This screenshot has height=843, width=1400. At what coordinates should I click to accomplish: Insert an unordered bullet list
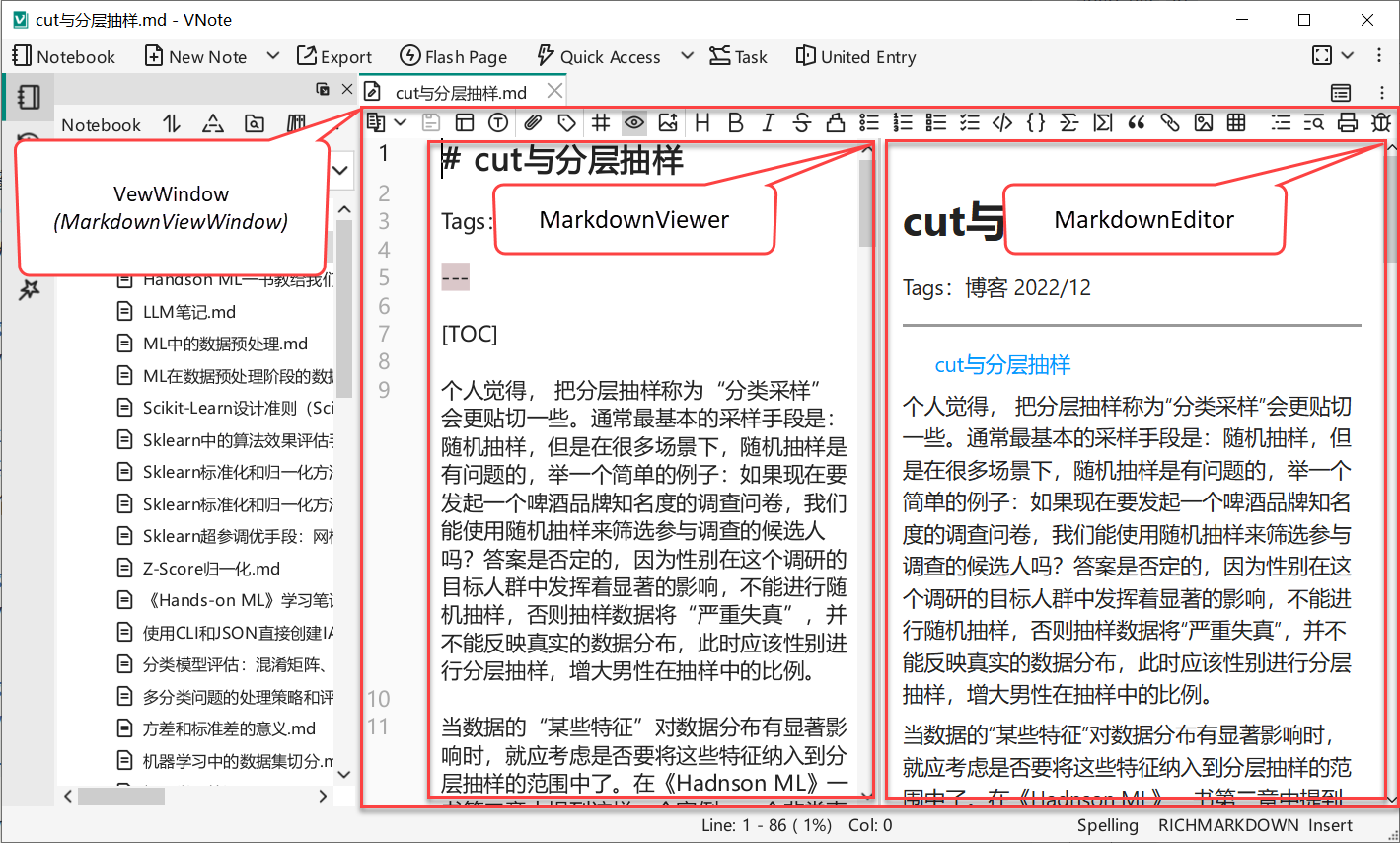tap(869, 122)
